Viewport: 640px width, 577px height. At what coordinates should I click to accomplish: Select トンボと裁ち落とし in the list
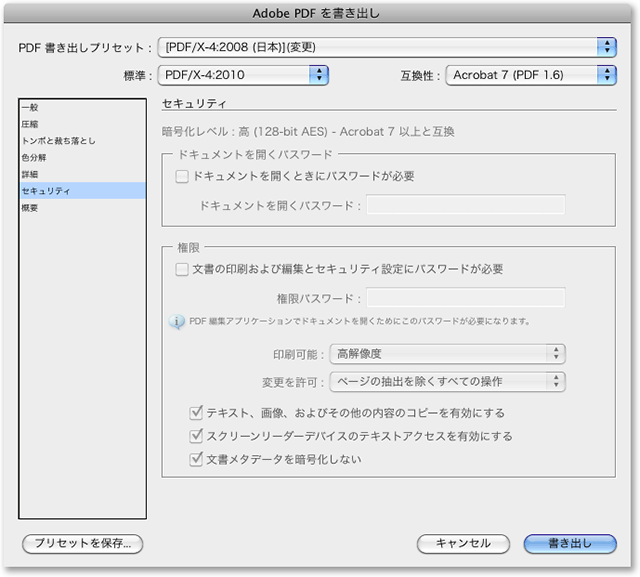pos(58,140)
